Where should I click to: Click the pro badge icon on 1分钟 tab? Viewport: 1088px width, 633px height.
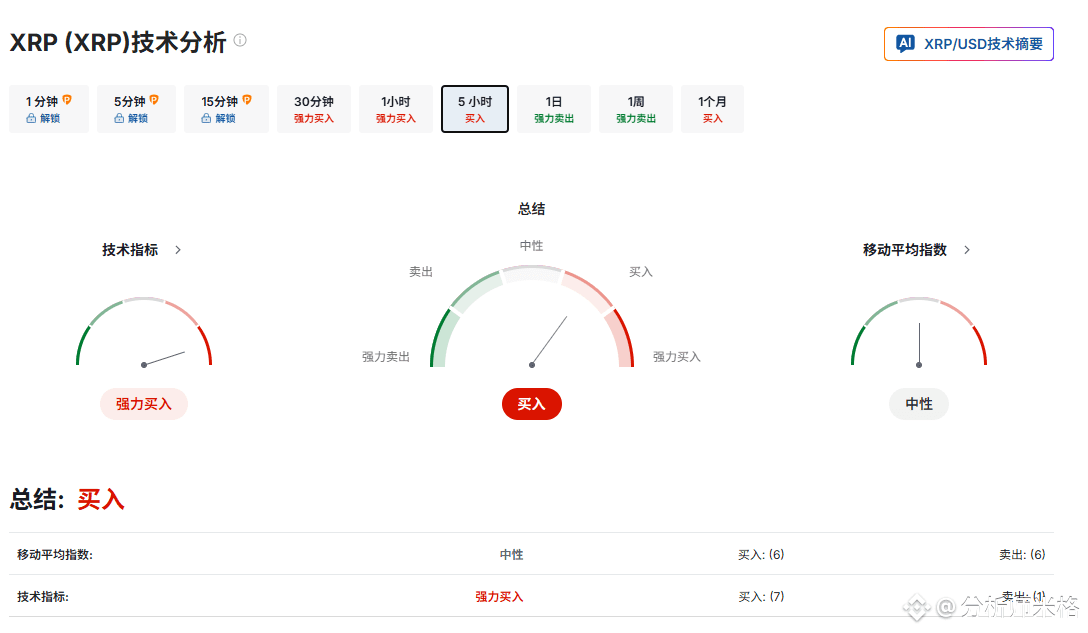click(x=67, y=100)
